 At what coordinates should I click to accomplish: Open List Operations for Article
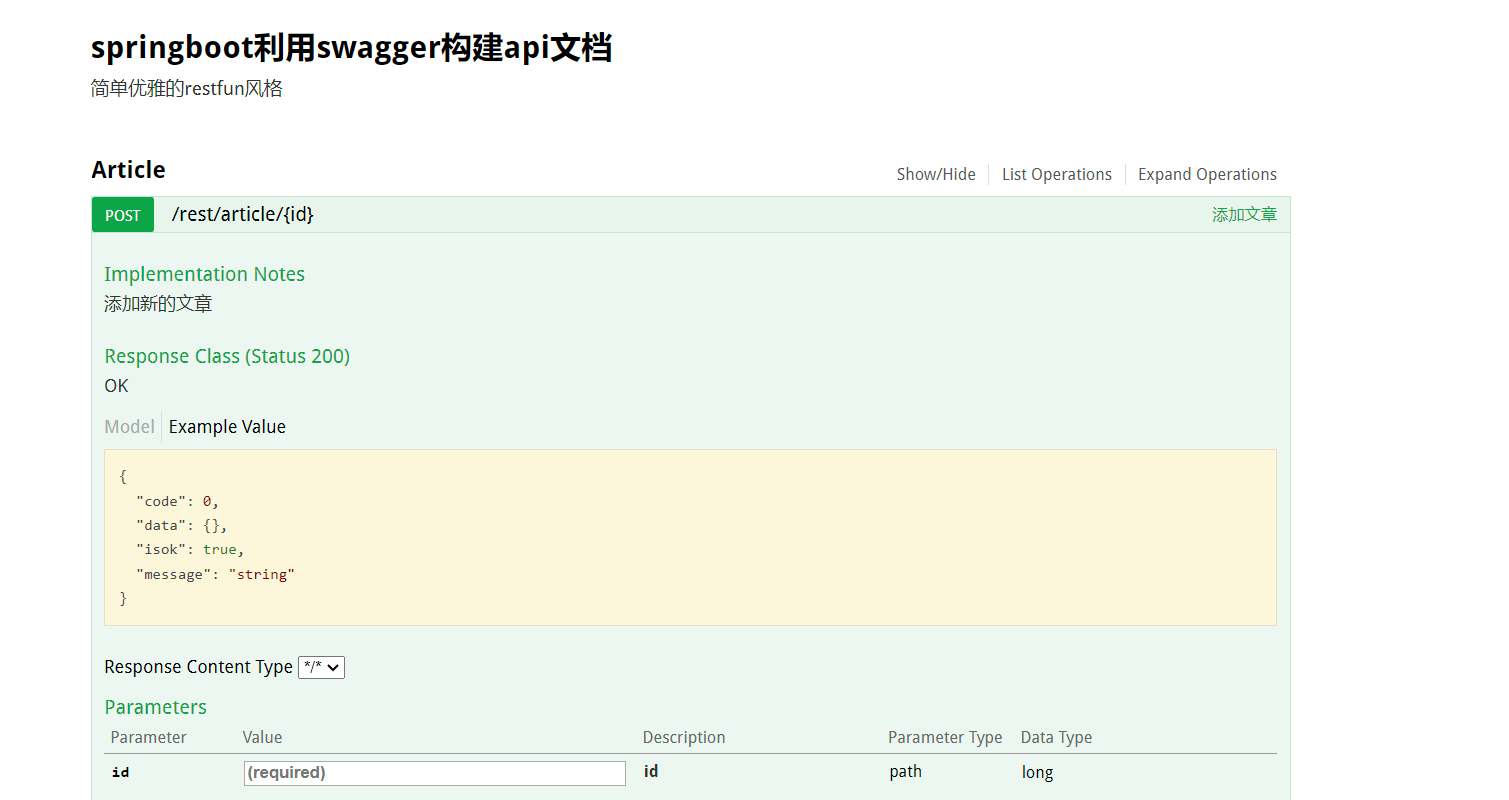coord(1057,174)
